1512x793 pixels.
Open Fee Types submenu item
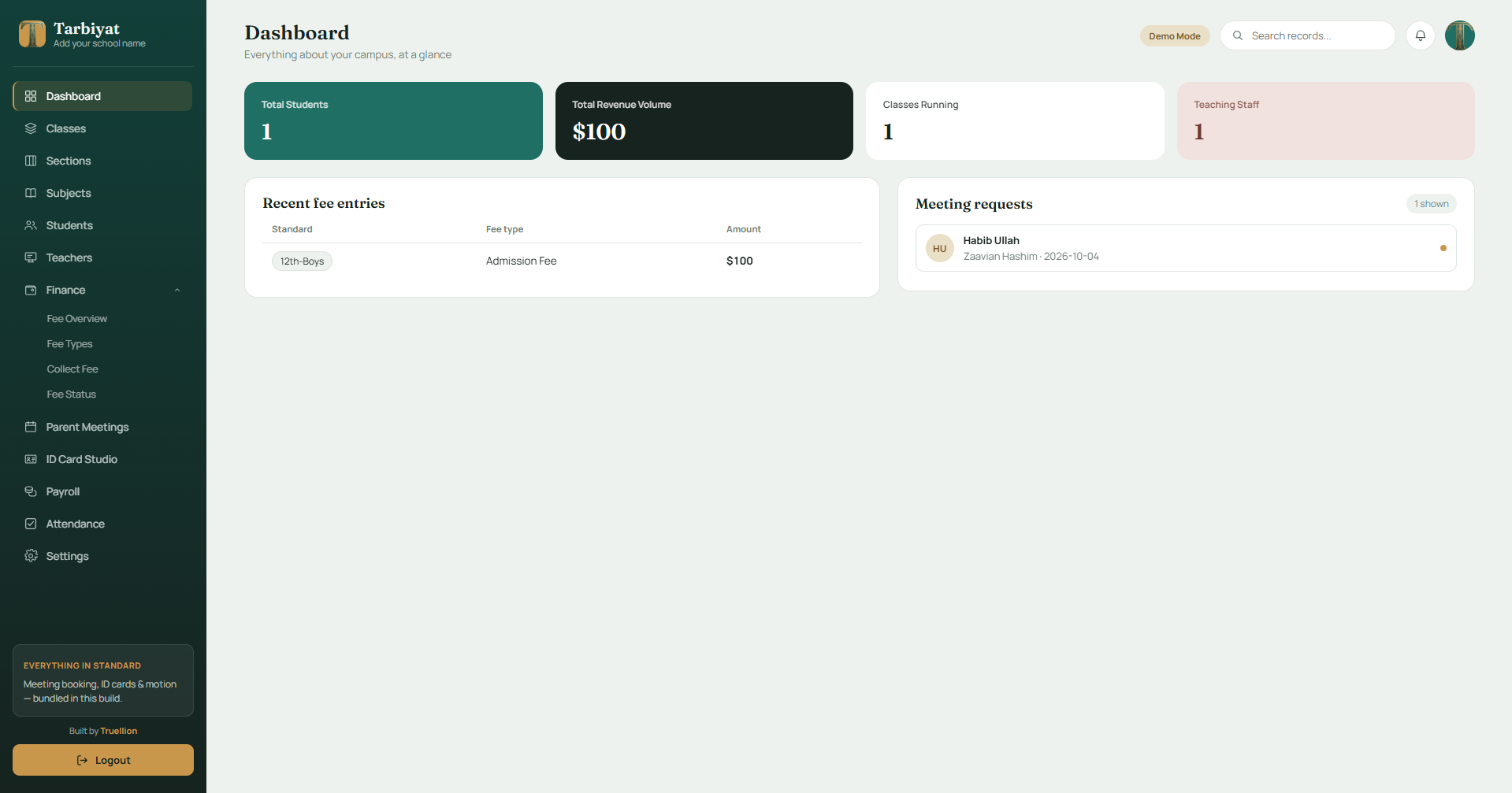point(69,344)
